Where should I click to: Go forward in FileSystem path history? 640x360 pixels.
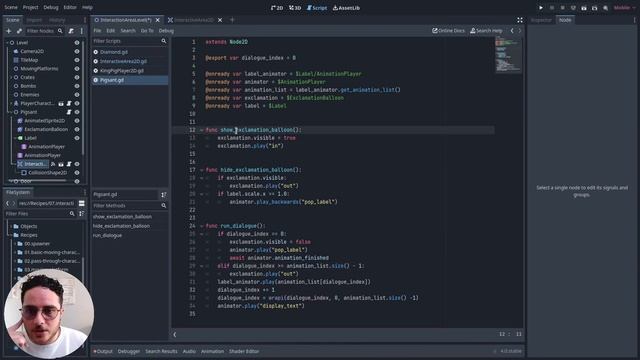[13, 203]
